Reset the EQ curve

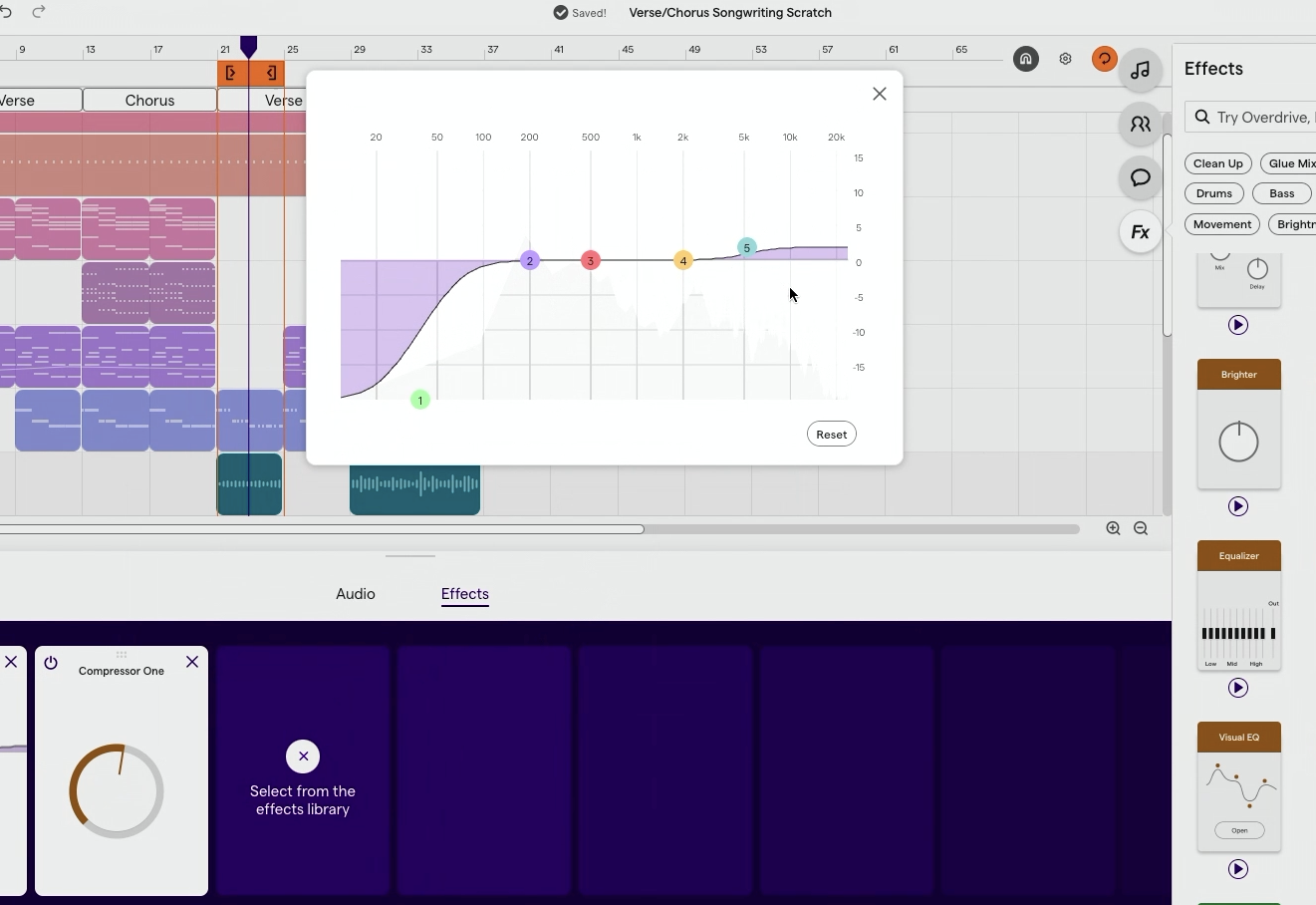pos(832,435)
